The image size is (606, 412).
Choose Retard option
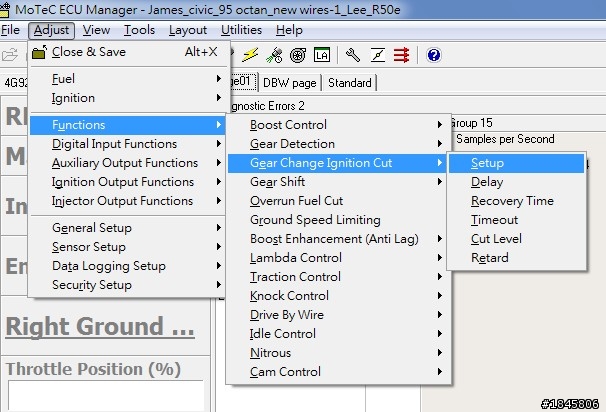pyautogui.click(x=516, y=257)
